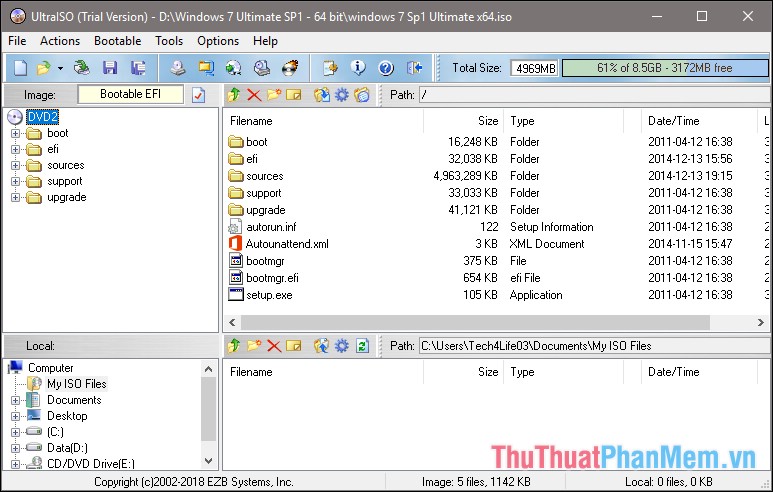
Task: Expand the Desktop node in Local tree
Action: click(x=15, y=416)
